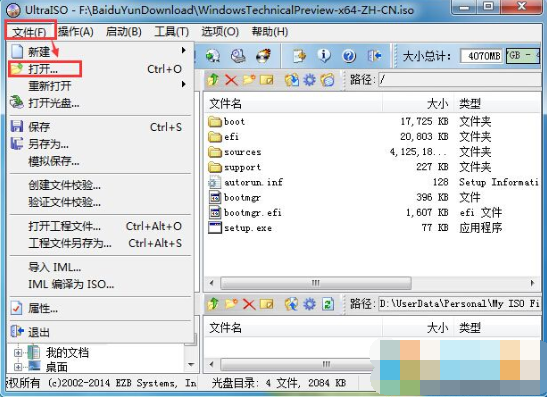Choose 打开... from the file menu

click(x=100, y=69)
